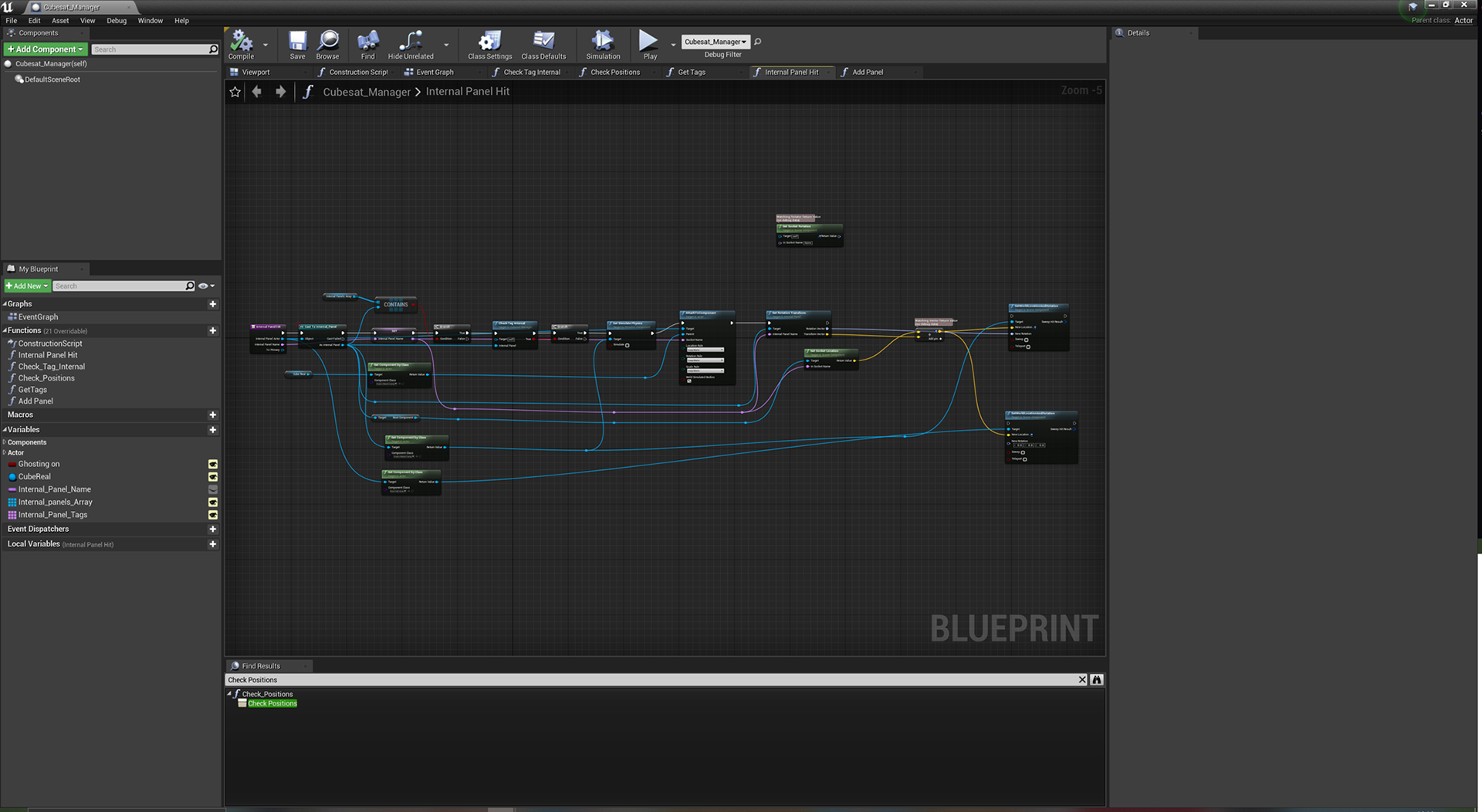This screenshot has height=812, width=1482.
Task: Click the My Blueprint search magnifier icon
Action: coord(190,286)
